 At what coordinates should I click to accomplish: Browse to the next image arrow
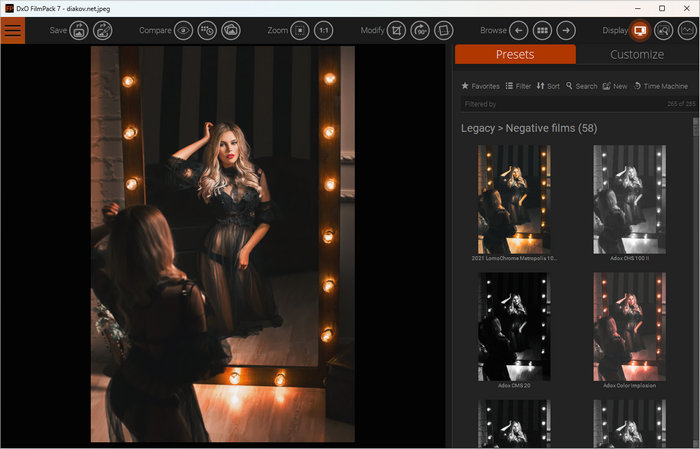pos(566,30)
